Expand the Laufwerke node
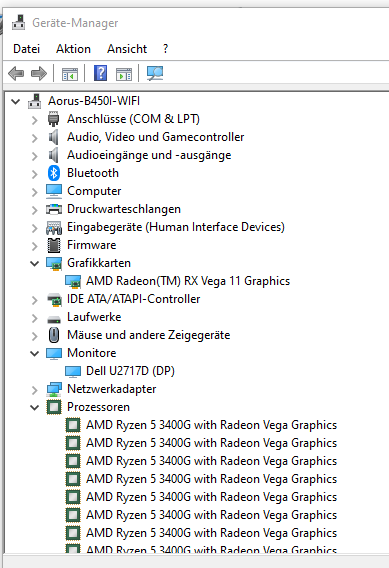This screenshot has width=389, height=568. [x=34, y=318]
